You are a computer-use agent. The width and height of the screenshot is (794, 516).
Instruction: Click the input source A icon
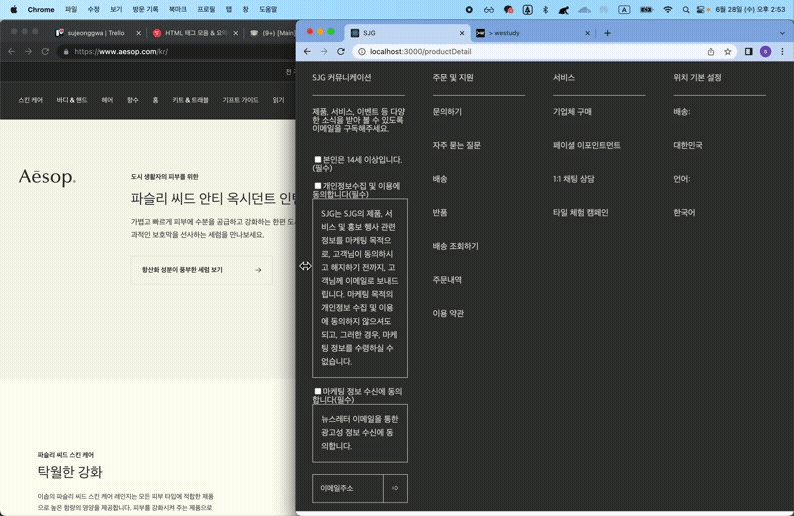tap(624, 9)
